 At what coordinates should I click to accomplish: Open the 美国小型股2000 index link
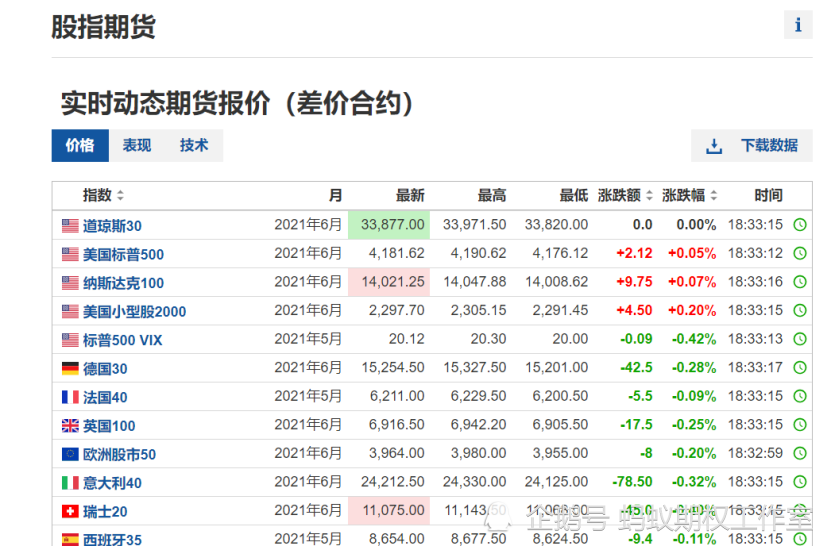tap(135, 312)
